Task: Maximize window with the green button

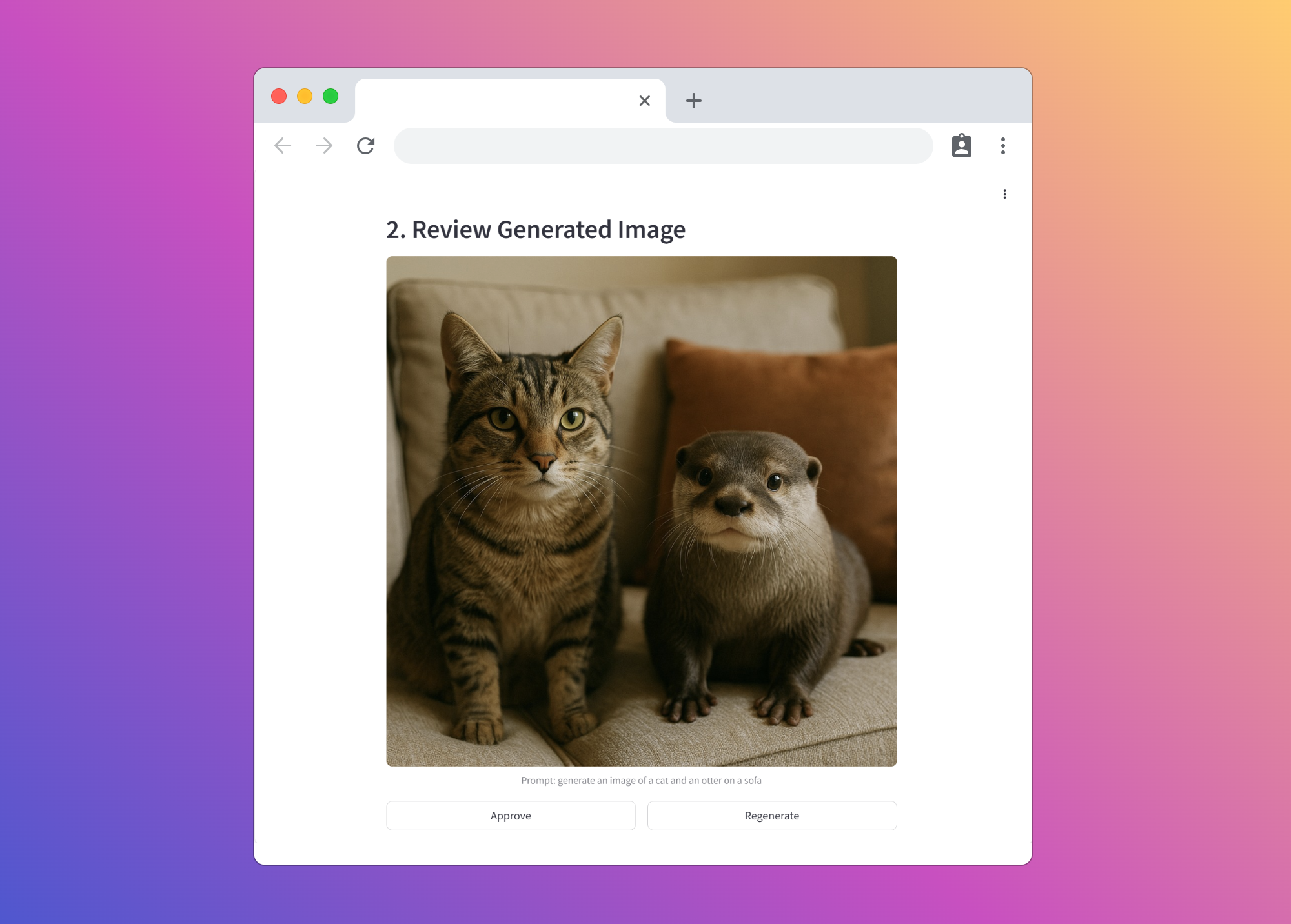Action: point(330,96)
